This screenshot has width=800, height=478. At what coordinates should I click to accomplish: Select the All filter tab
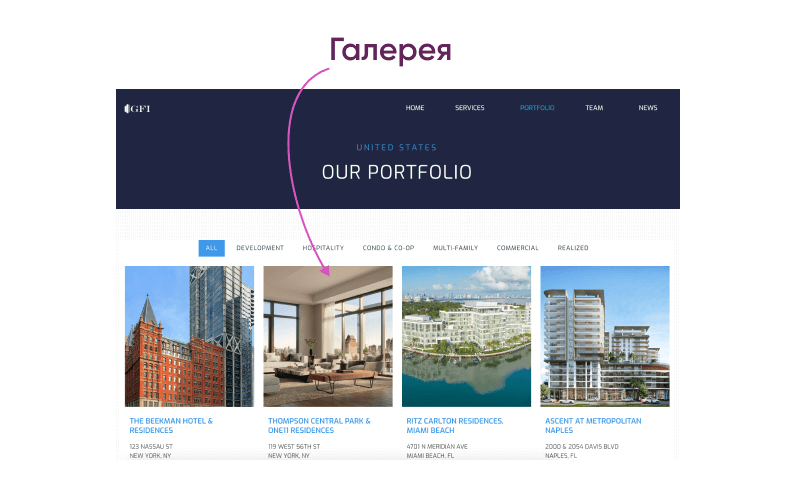click(x=211, y=248)
